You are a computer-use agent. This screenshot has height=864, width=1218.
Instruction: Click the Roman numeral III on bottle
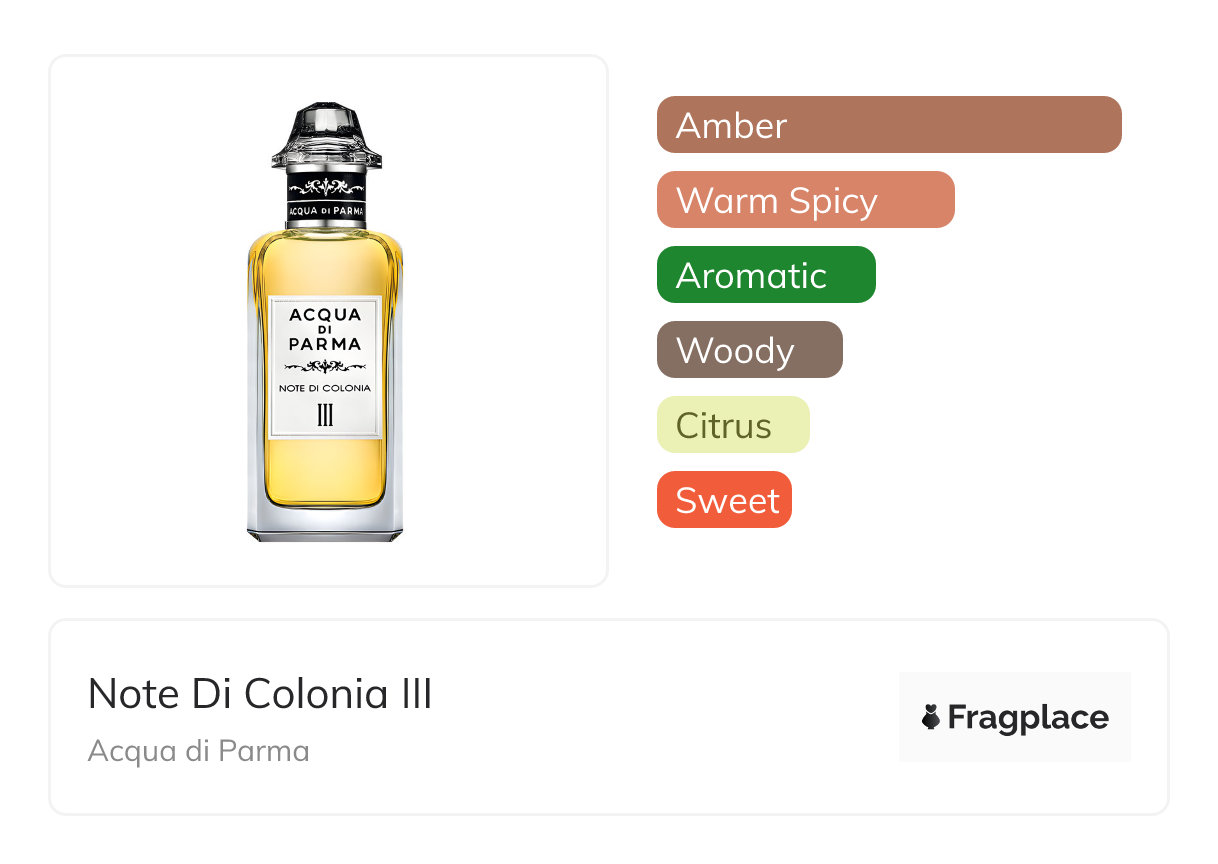point(325,416)
